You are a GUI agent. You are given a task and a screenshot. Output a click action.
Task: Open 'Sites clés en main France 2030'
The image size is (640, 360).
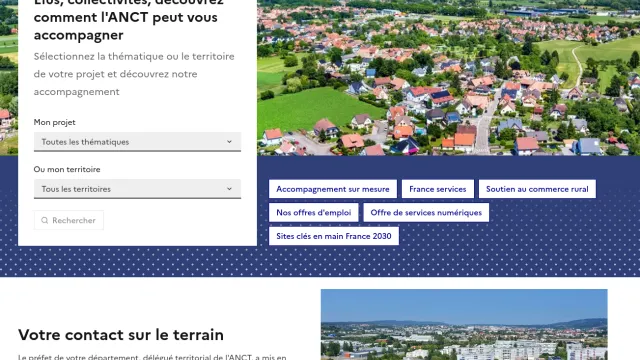(333, 236)
